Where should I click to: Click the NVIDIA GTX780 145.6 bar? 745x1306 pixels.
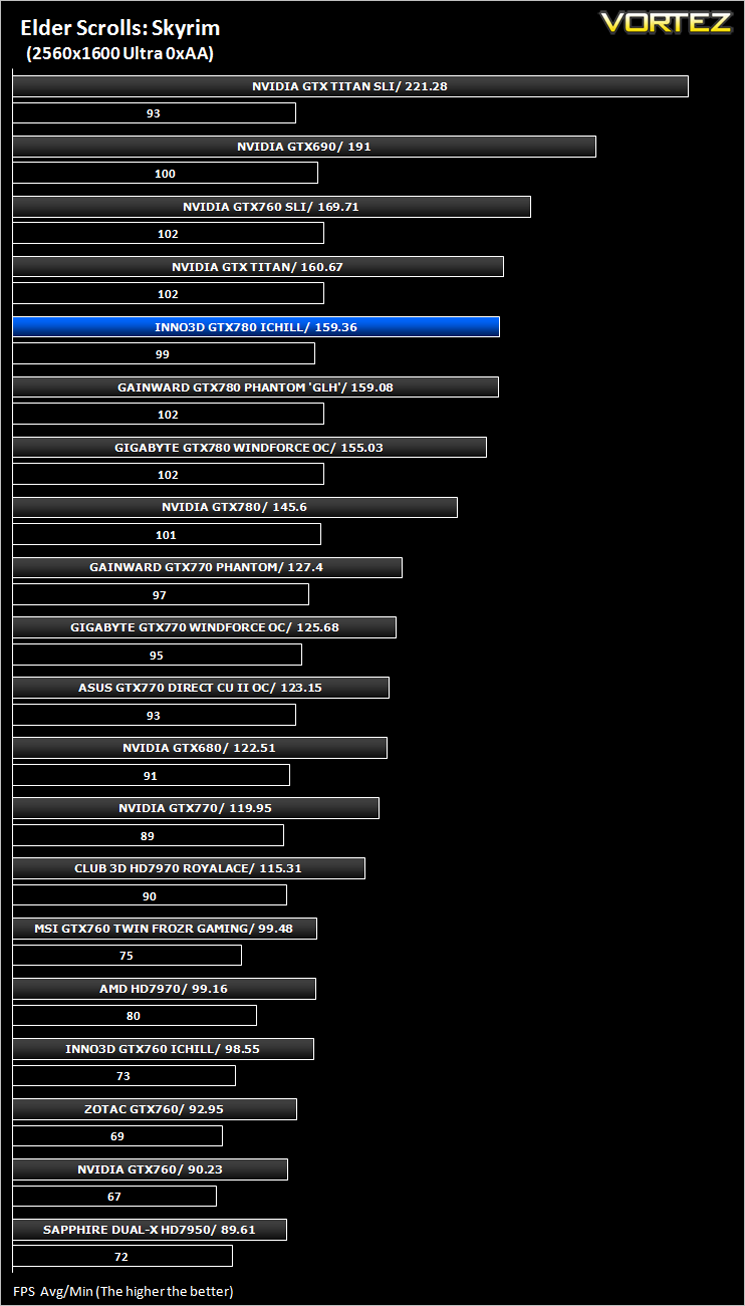(x=235, y=507)
